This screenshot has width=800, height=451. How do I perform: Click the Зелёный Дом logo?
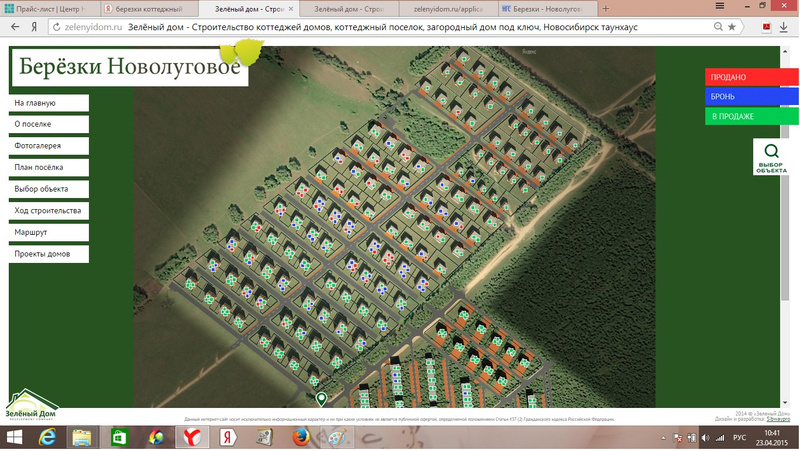(31, 405)
